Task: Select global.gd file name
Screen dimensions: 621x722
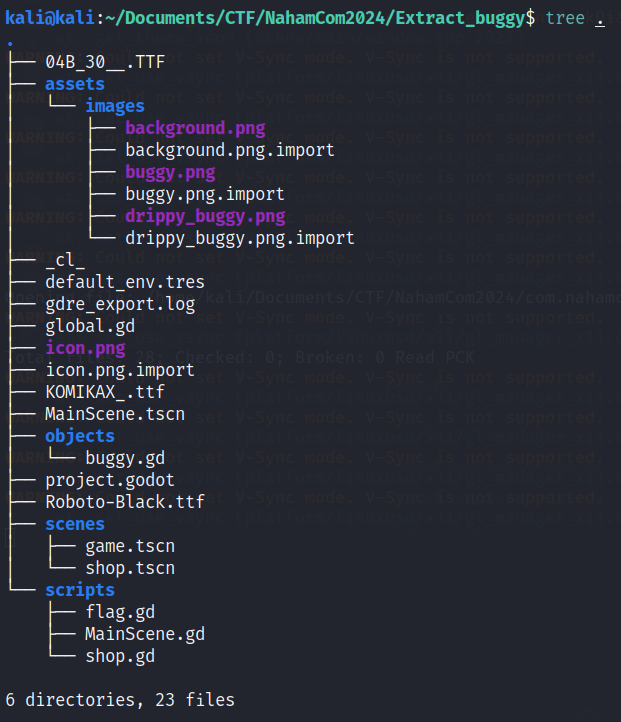Action: coord(90,326)
